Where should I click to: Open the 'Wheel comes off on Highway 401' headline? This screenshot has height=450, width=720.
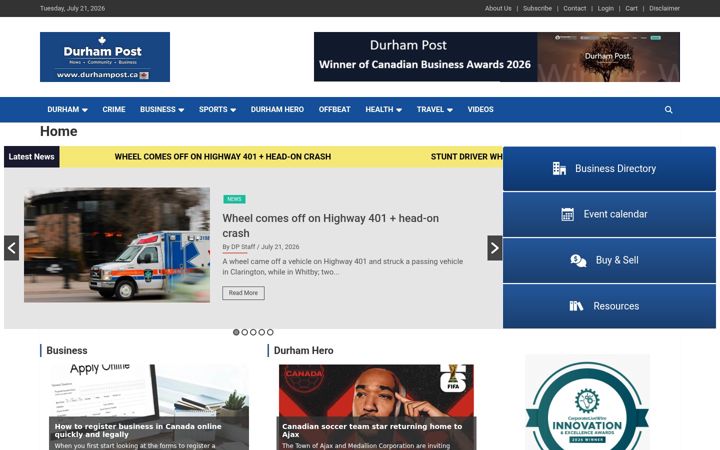[331, 225]
